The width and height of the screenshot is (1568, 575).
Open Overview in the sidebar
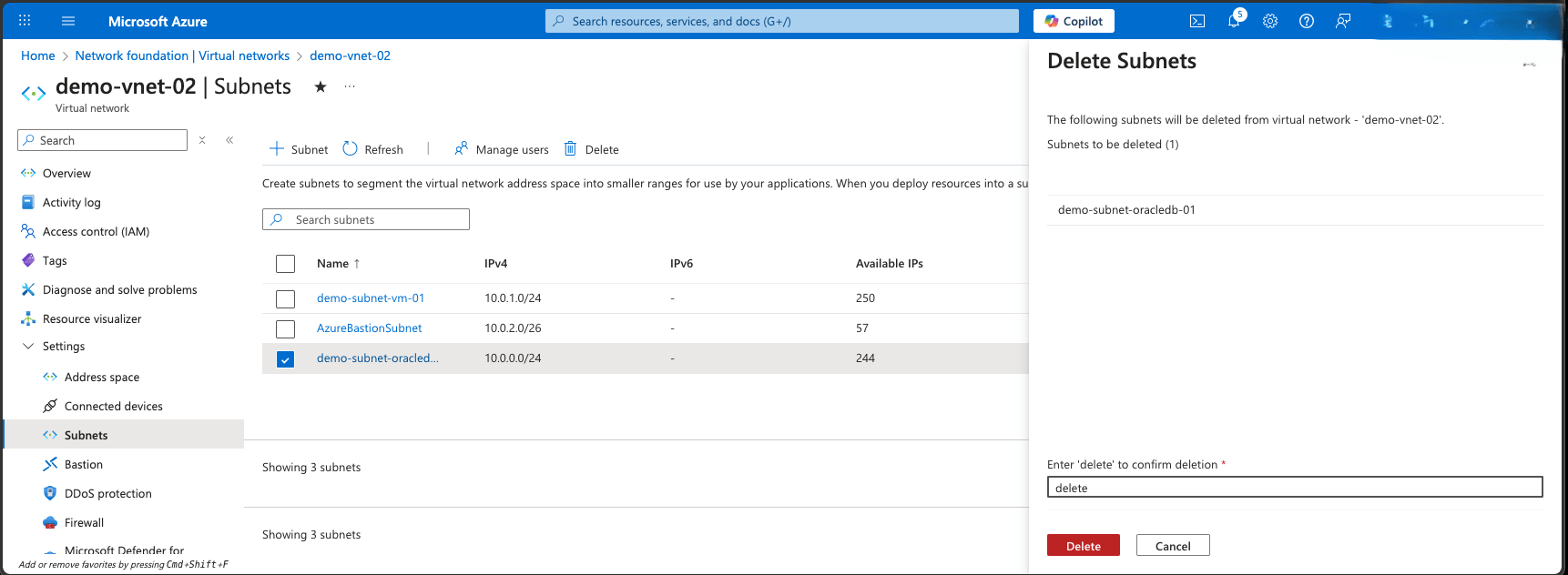[x=66, y=173]
